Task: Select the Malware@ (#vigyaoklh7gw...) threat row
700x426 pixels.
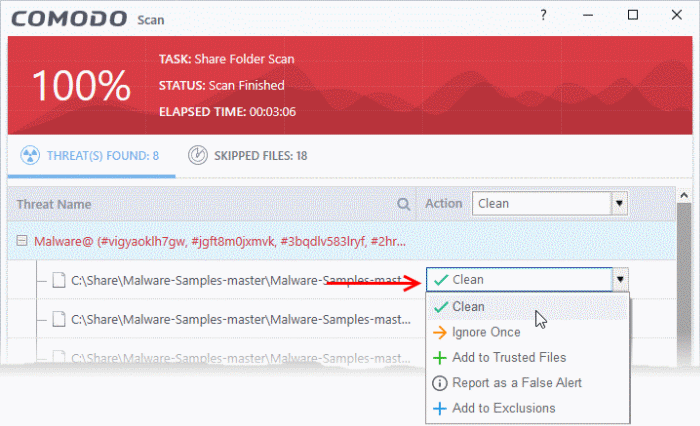Action: [342, 242]
